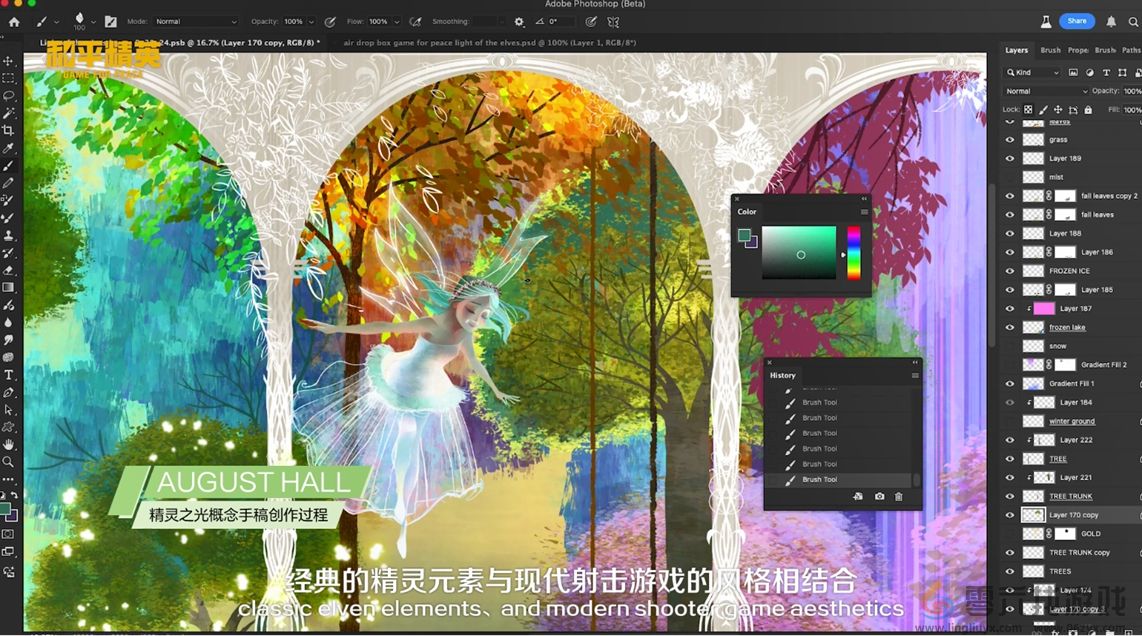Click the Share button in the top bar
The image size is (1142, 636).
coord(1078,20)
